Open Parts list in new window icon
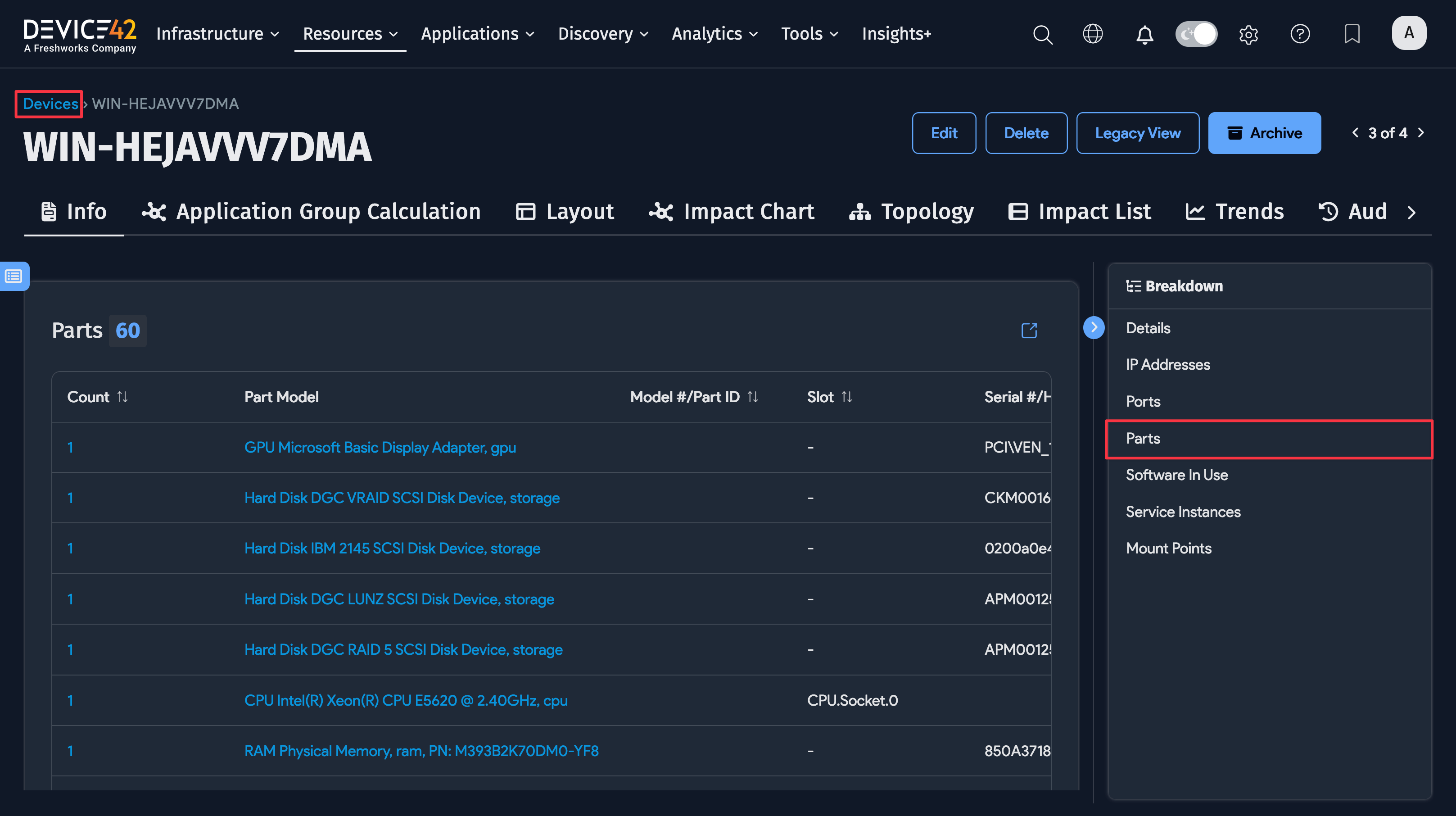 [x=1029, y=330]
